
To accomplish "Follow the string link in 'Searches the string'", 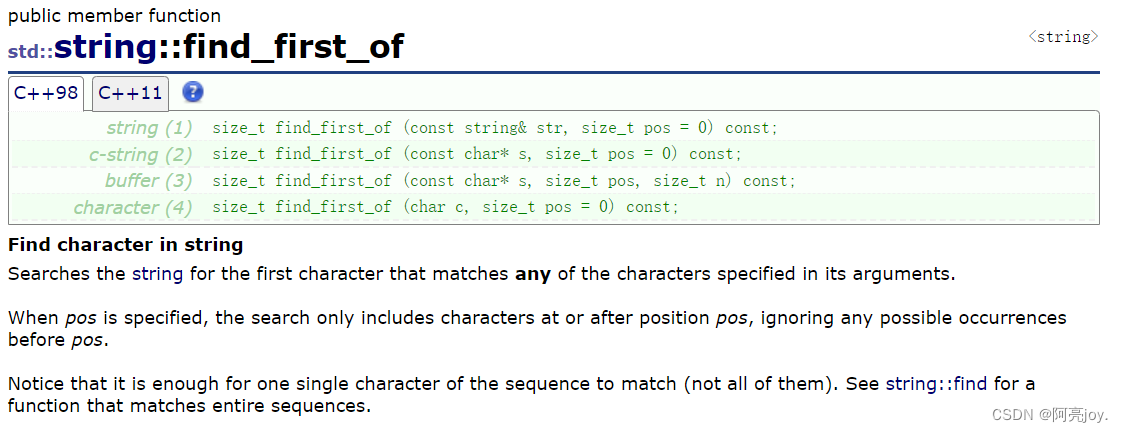I will (x=157, y=273).
